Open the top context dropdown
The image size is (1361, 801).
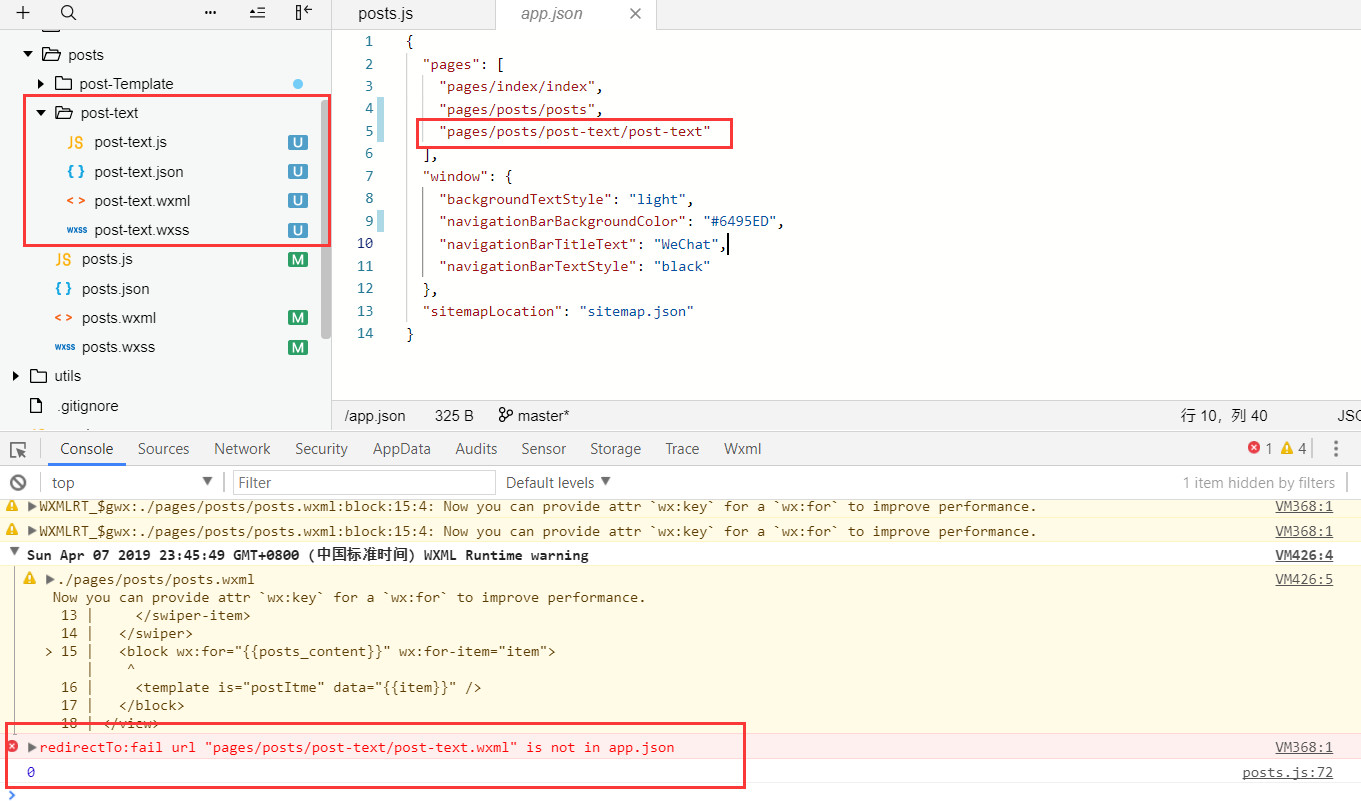[132, 482]
